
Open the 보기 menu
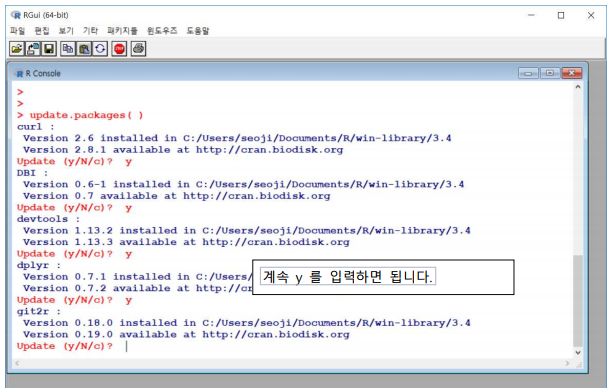[x=66, y=30]
